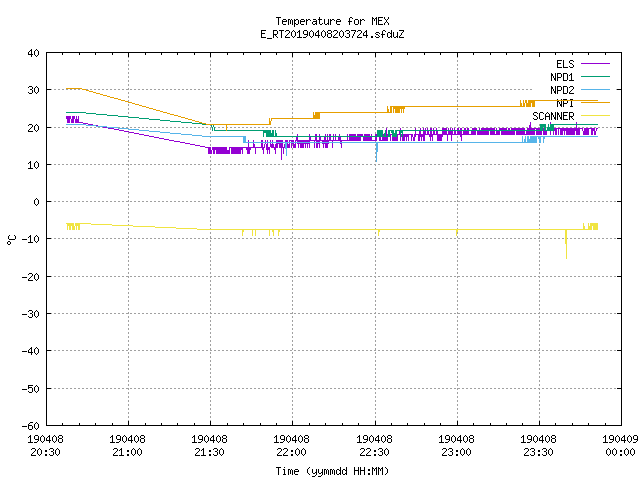
Task: Click the blue NPD2 legend line sample
Action: (596, 89)
